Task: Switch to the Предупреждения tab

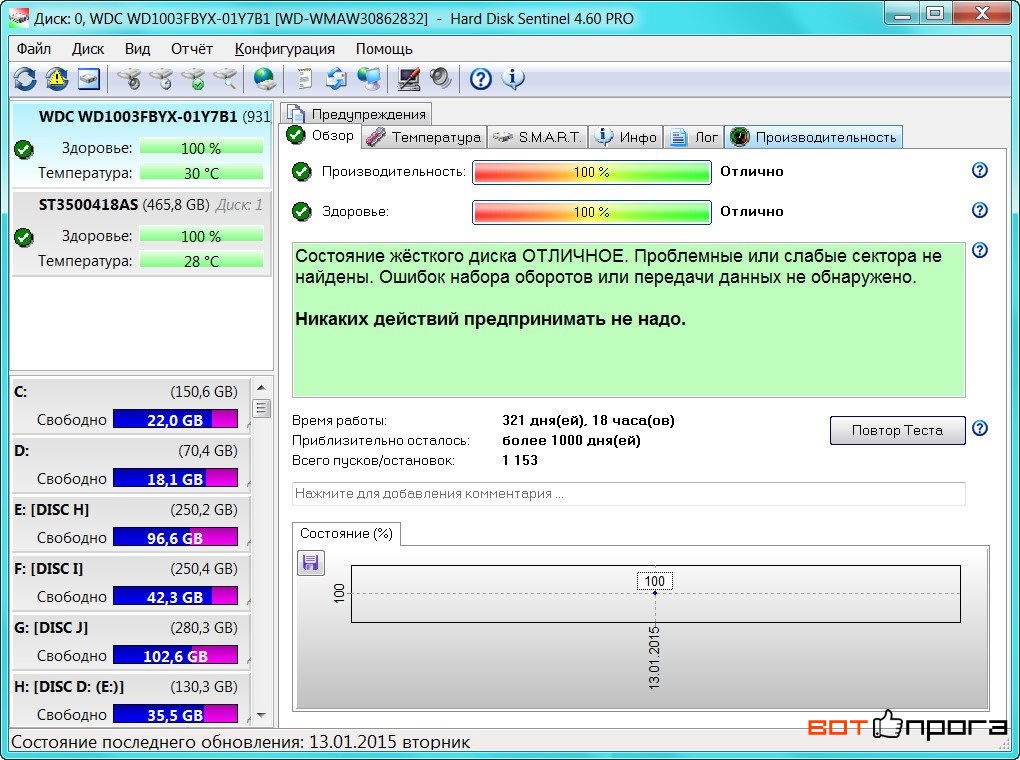Action: [x=356, y=114]
